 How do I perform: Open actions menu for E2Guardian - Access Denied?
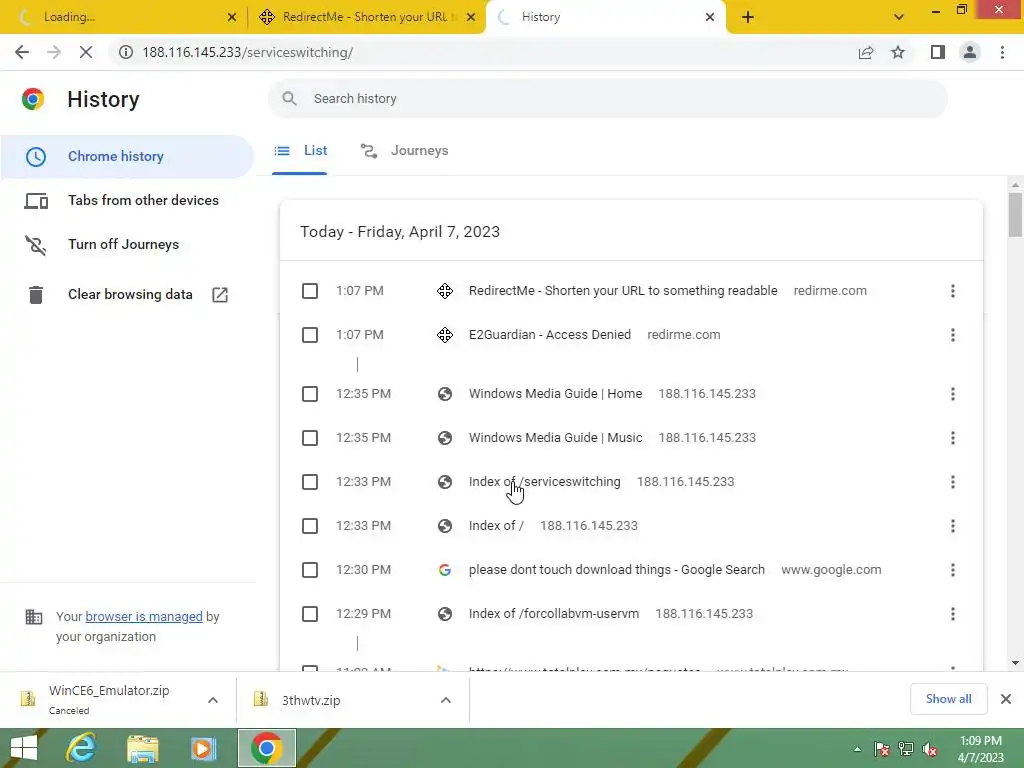click(953, 335)
